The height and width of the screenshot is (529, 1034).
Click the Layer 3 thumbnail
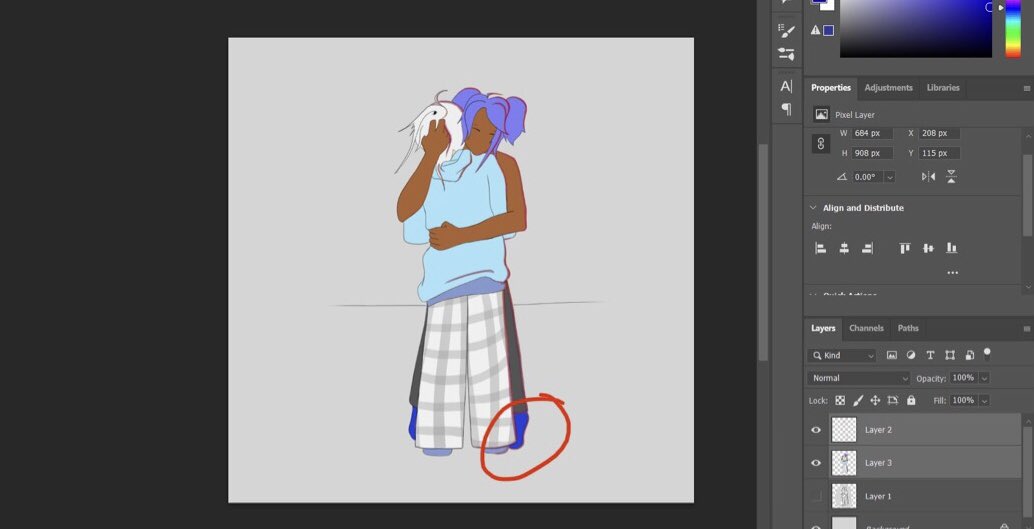coord(844,463)
